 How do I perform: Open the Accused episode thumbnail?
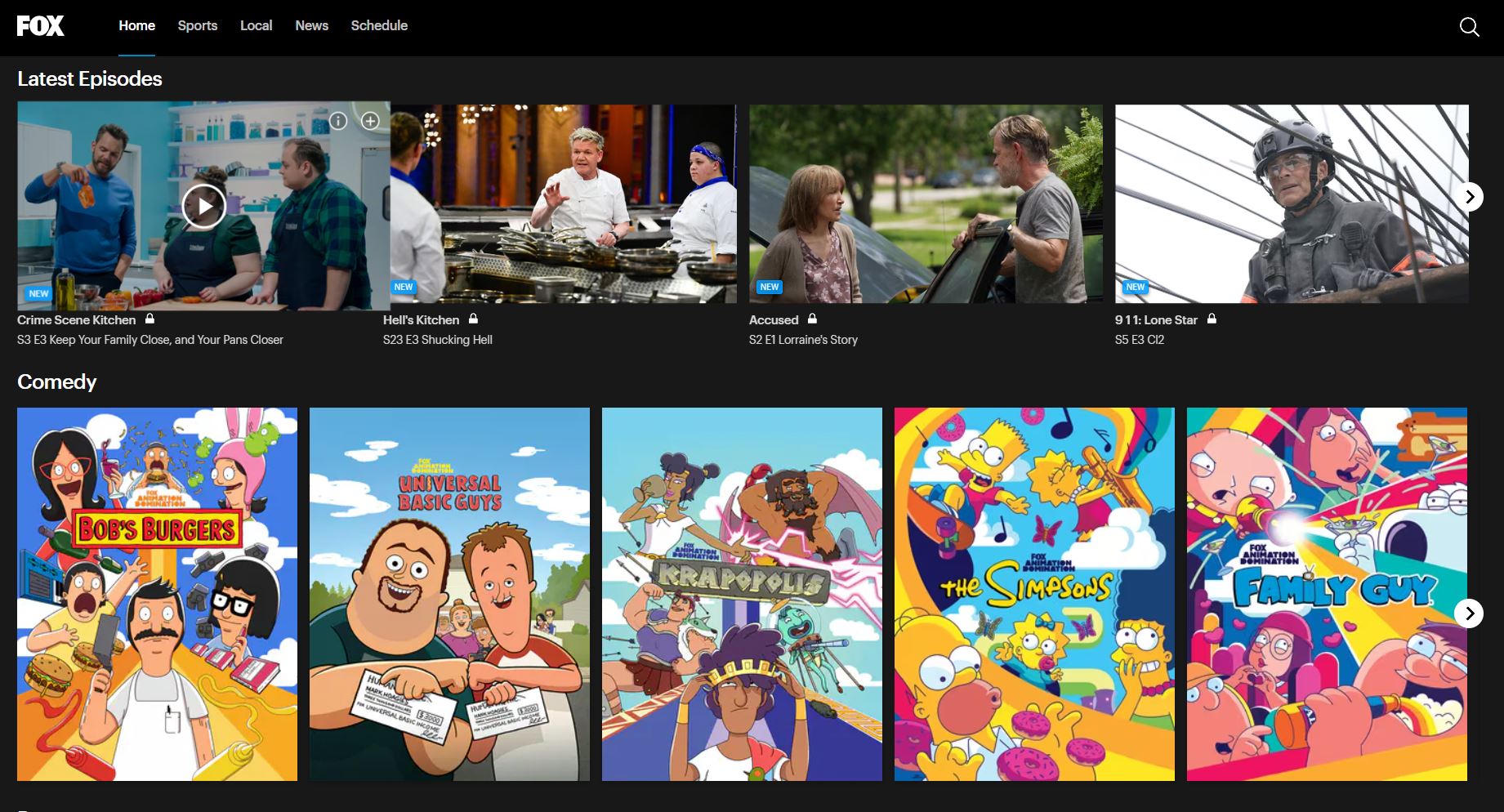pos(926,203)
